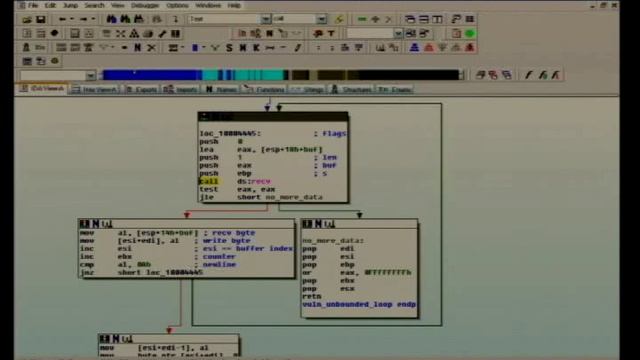Image resolution: width=640 pixels, height=360 pixels.
Task: Click the S string conversion icon
Action: tap(229, 48)
